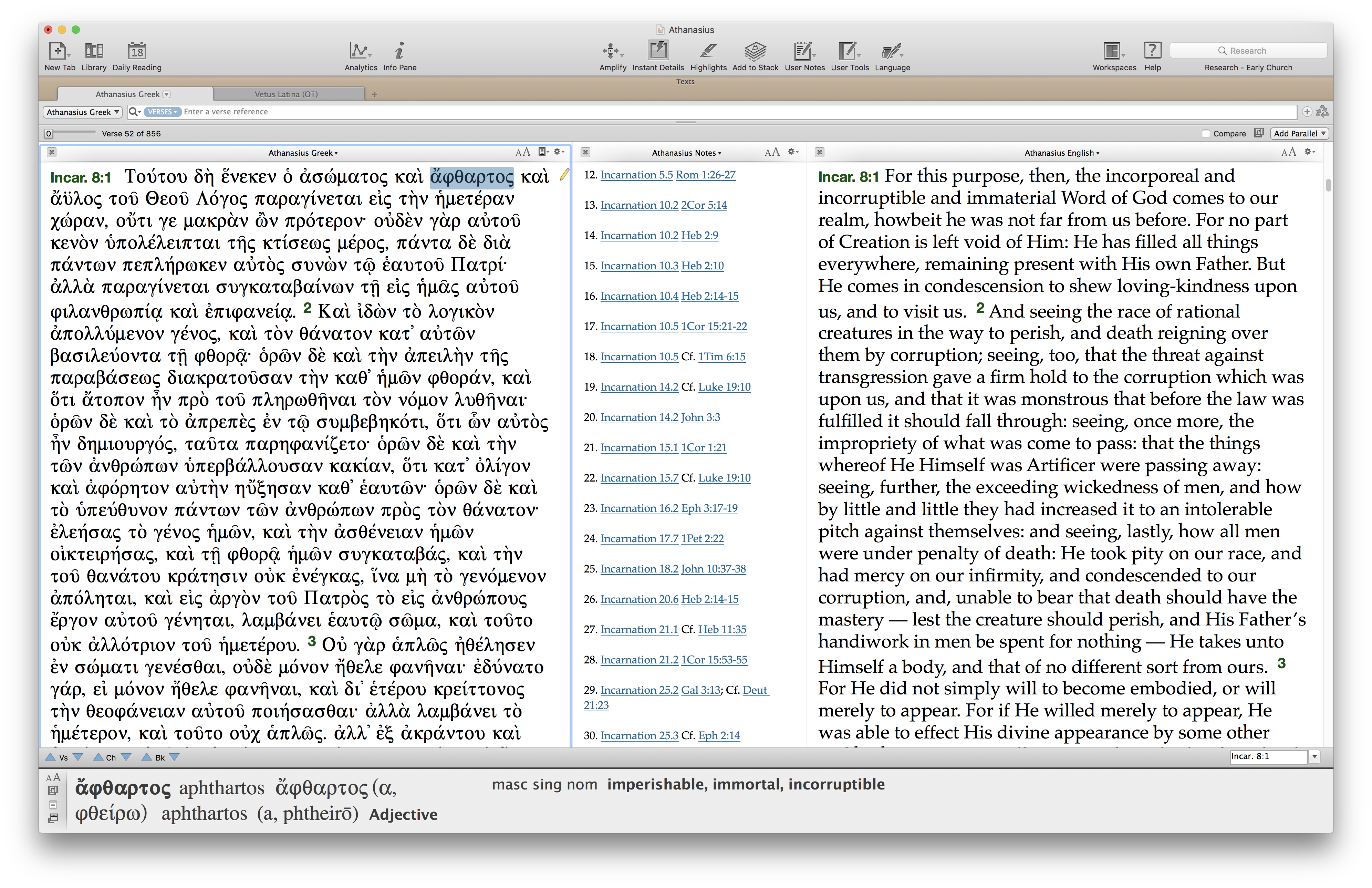1372x888 pixels.
Task: Open Notes pane gear settings
Action: (x=793, y=152)
